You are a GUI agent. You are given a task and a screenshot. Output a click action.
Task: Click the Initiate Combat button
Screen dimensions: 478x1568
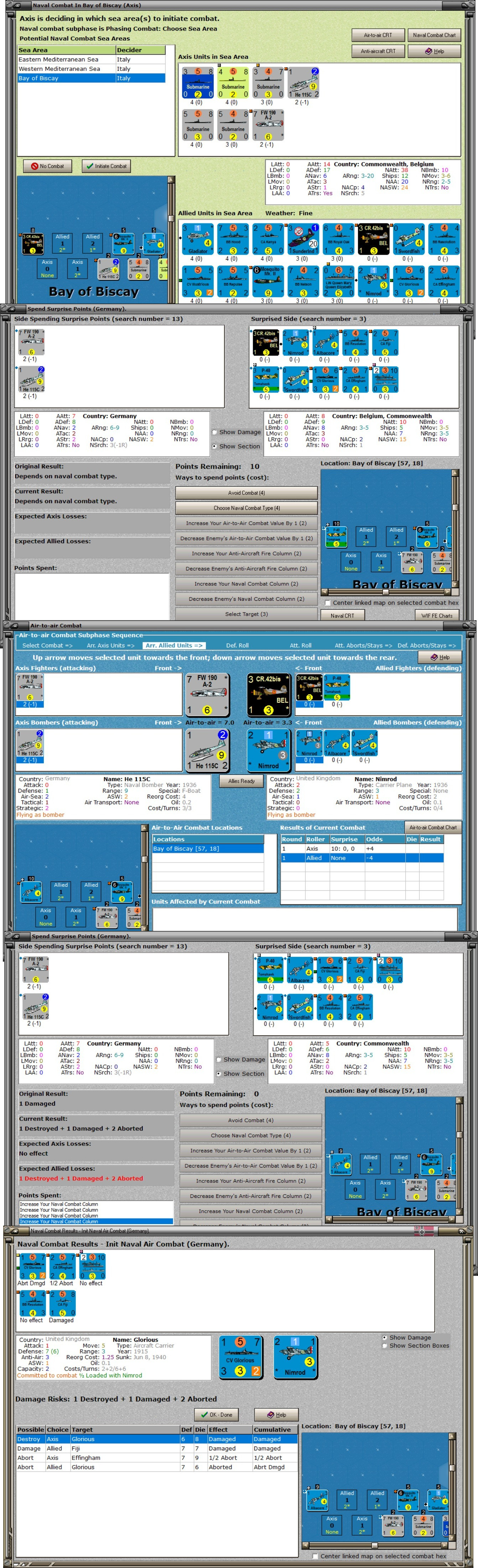[106, 166]
